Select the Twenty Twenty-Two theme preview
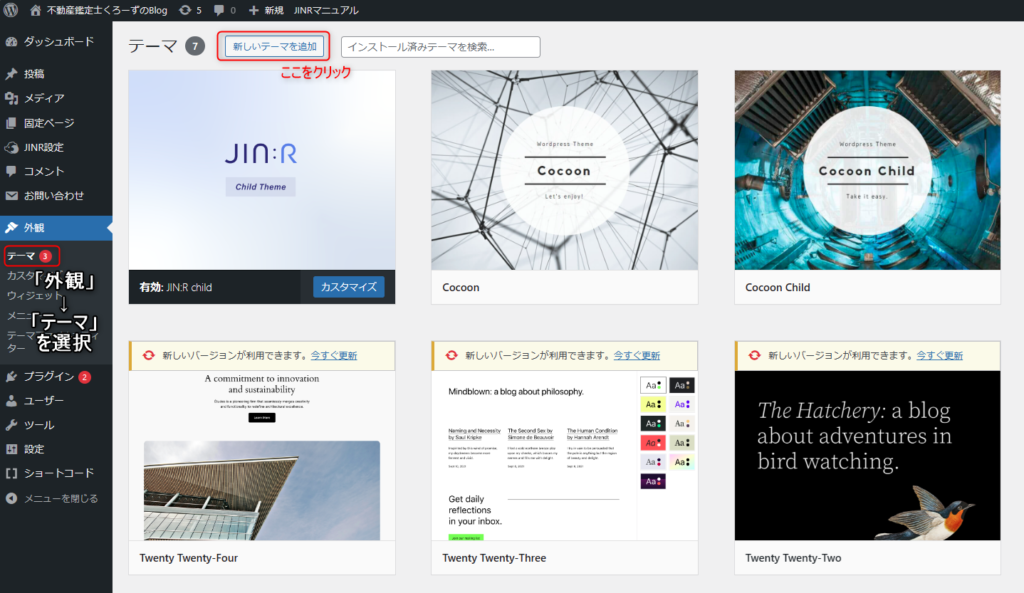Screen dimensions: 1024x593 (x=867, y=455)
